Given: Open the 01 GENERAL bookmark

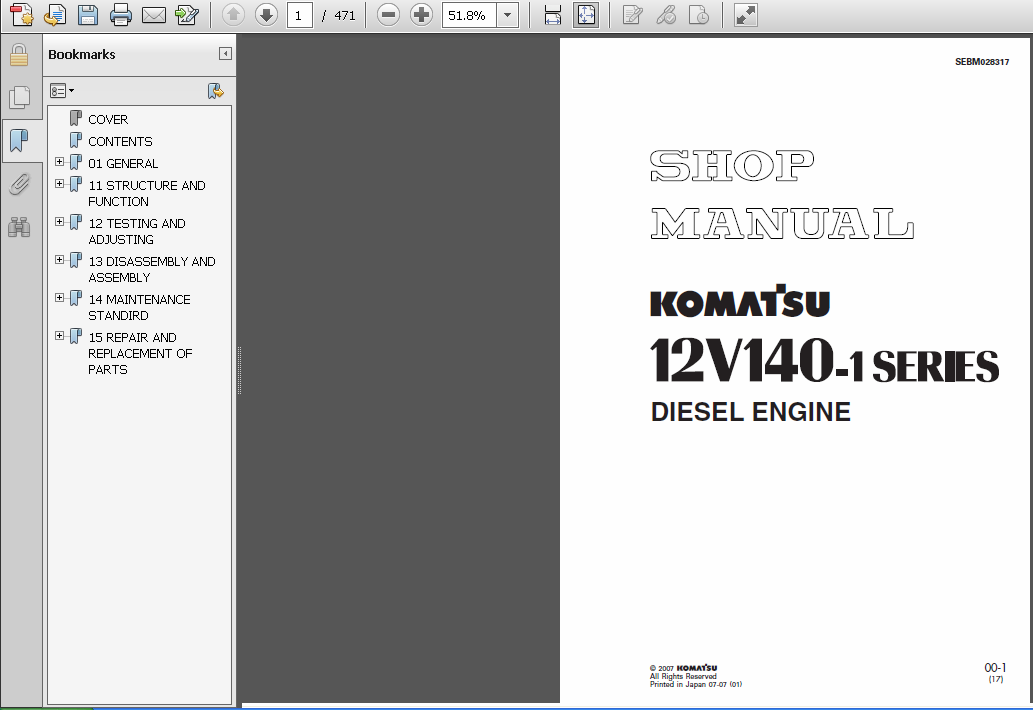Looking at the screenshot, I should point(123,163).
